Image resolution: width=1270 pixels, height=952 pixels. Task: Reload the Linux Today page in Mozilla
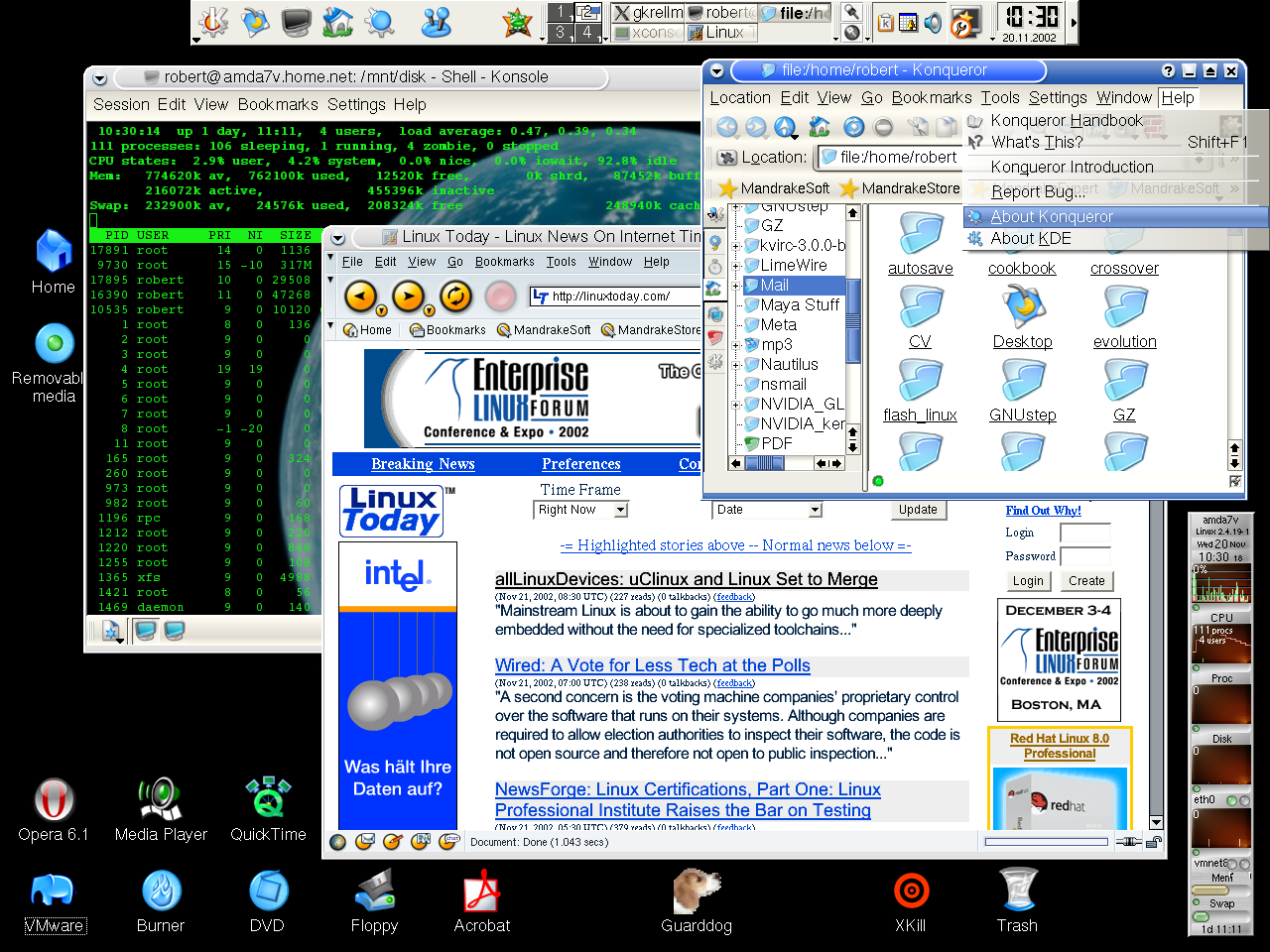tap(455, 296)
